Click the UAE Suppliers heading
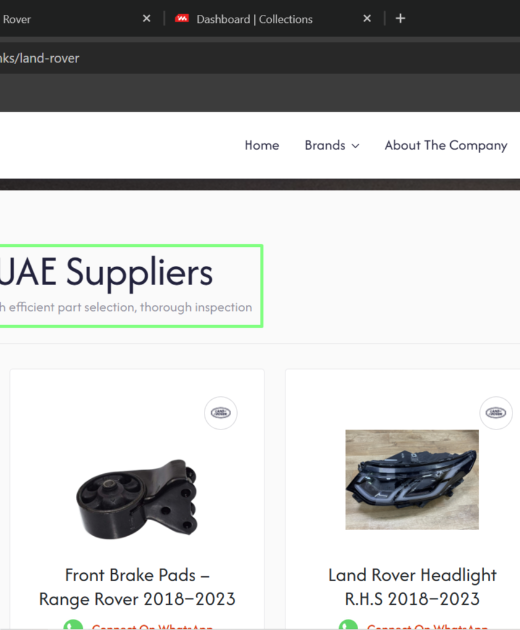Screen dimensions: 520x630 point(106,272)
